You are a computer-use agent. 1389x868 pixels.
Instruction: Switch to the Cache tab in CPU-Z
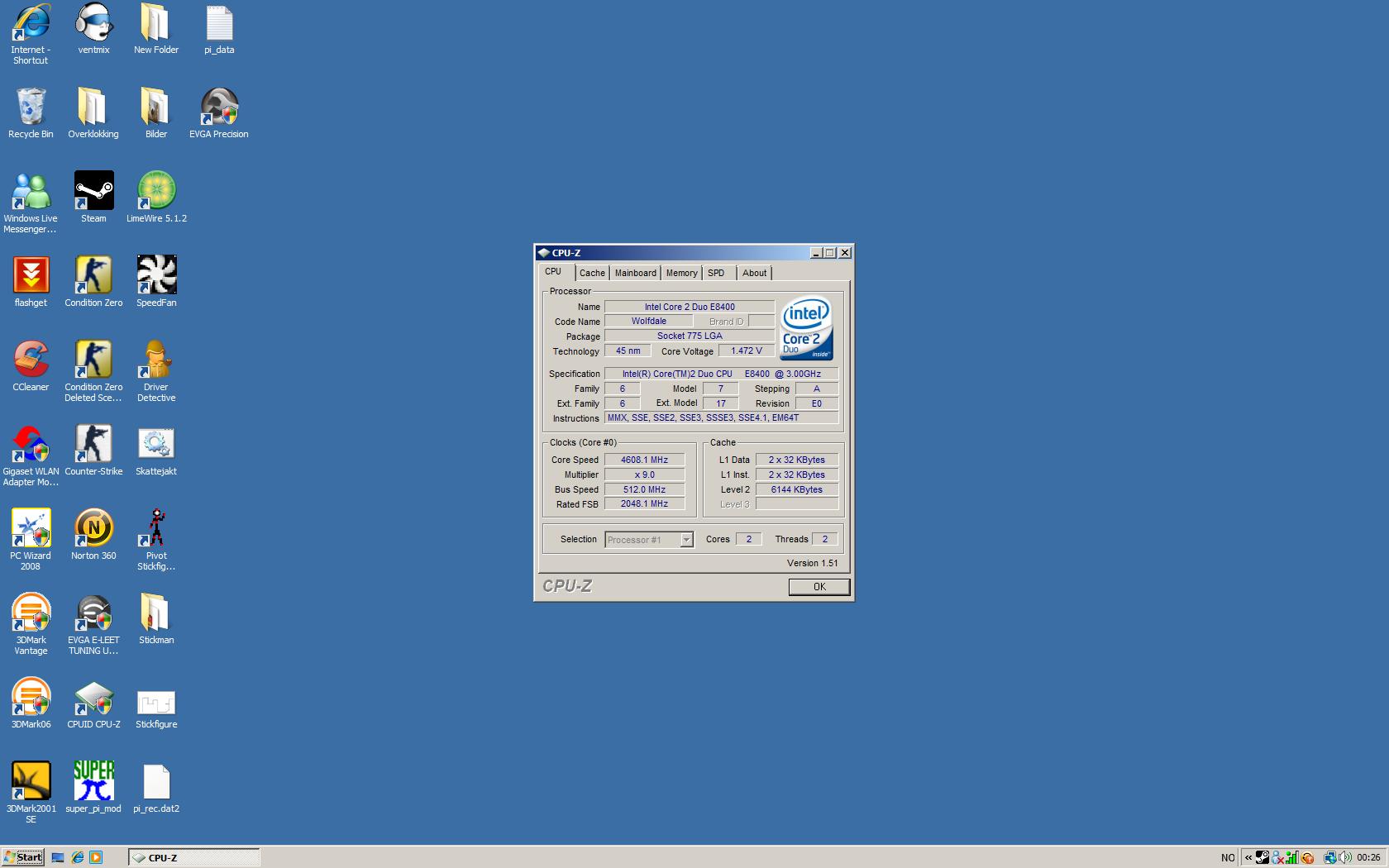coord(592,273)
